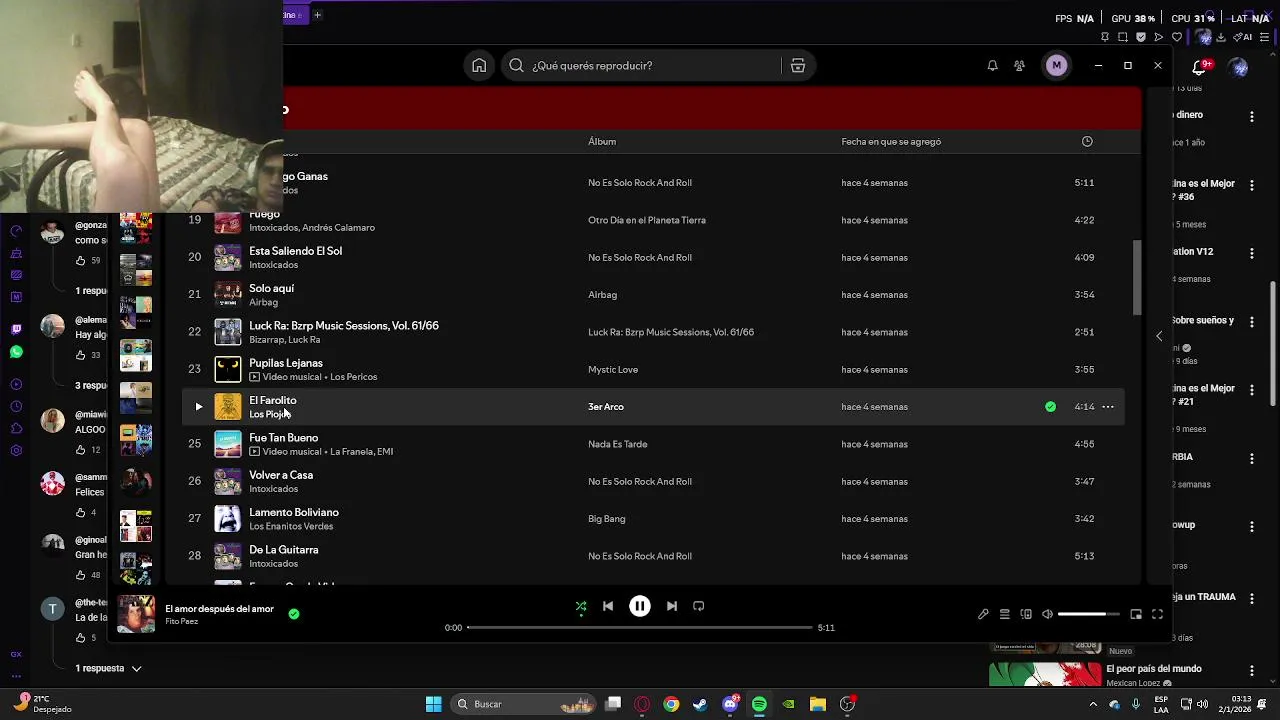Open 3er Arco album link

click(x=606, y=407)
